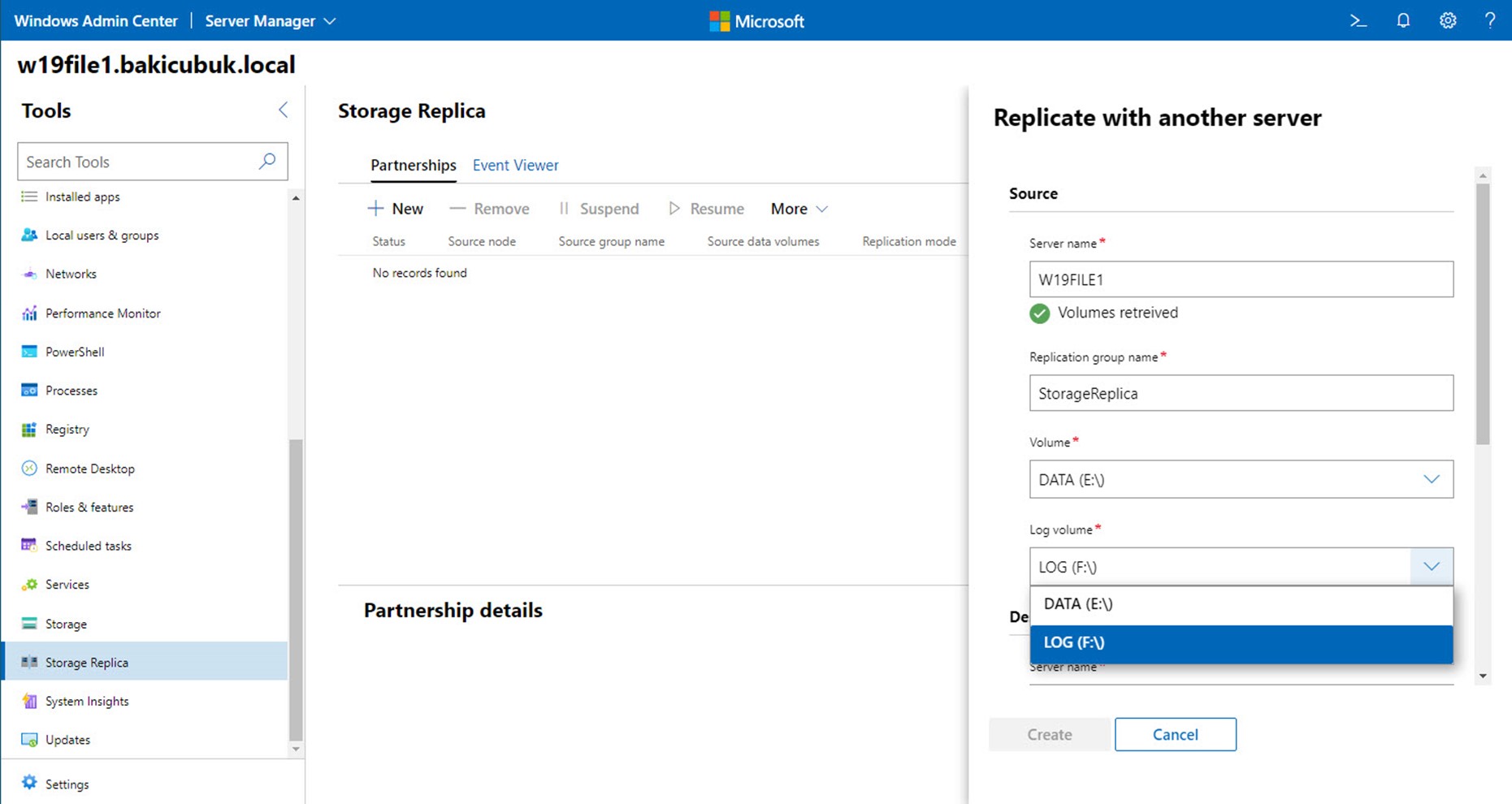
Task: Click the Microsoft logo
Action: point(756,21)
